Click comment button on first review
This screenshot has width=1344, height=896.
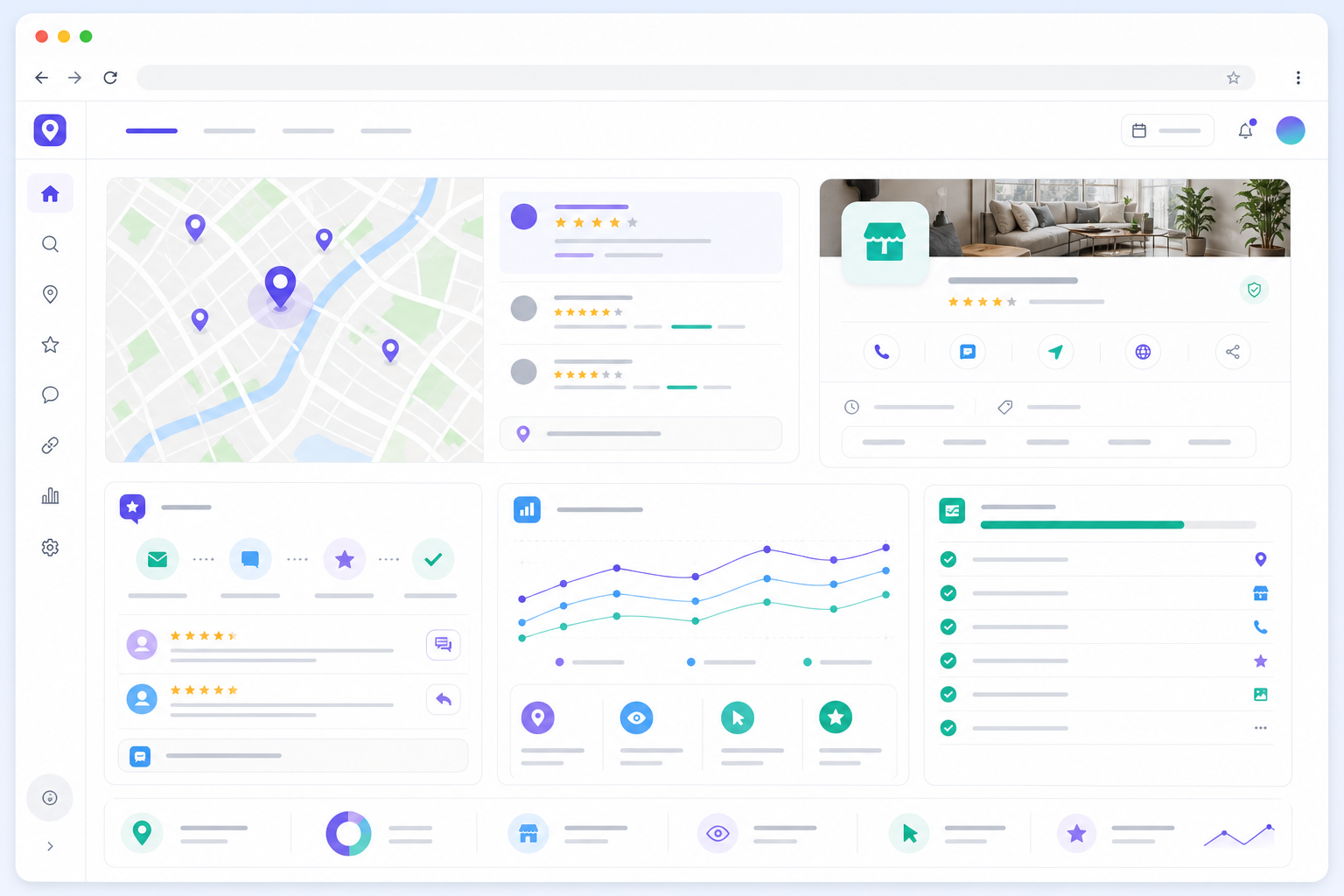[x=444, y=645]
